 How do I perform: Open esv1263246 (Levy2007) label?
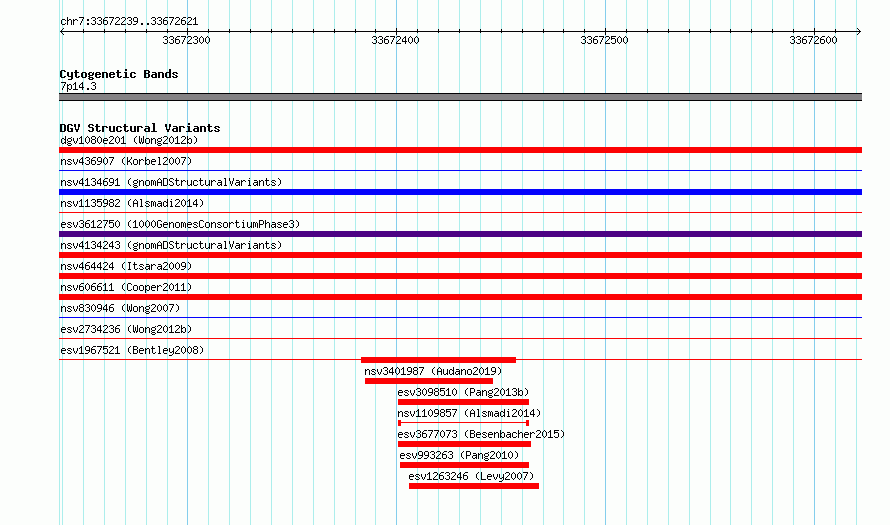tap(471, 476)
